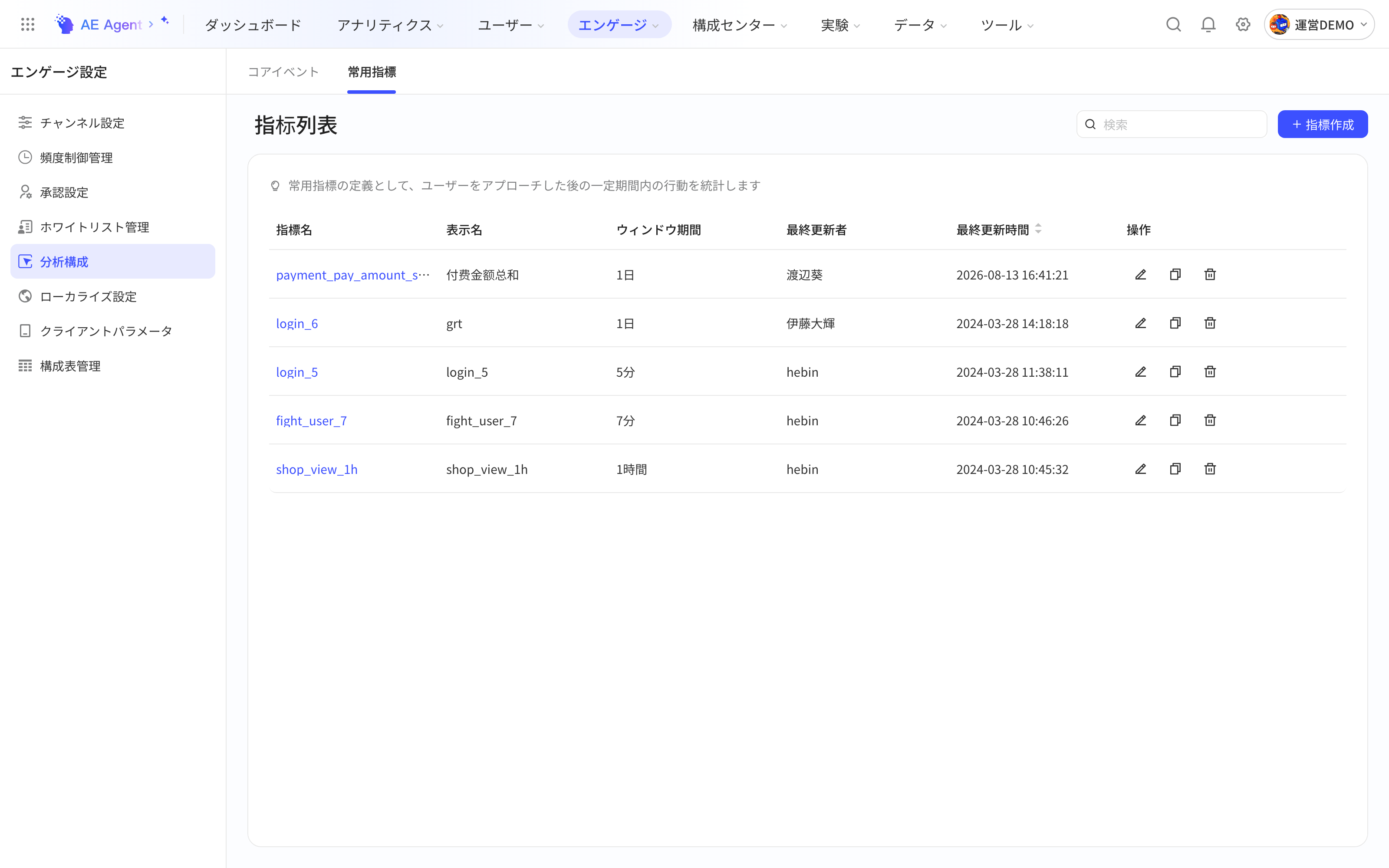Image resolution: width=1389 pixels, height=868 pixels.
Task: Open 頻度制御管理 in sidebar
Action: pyautogui.click(x=112, y=157)
